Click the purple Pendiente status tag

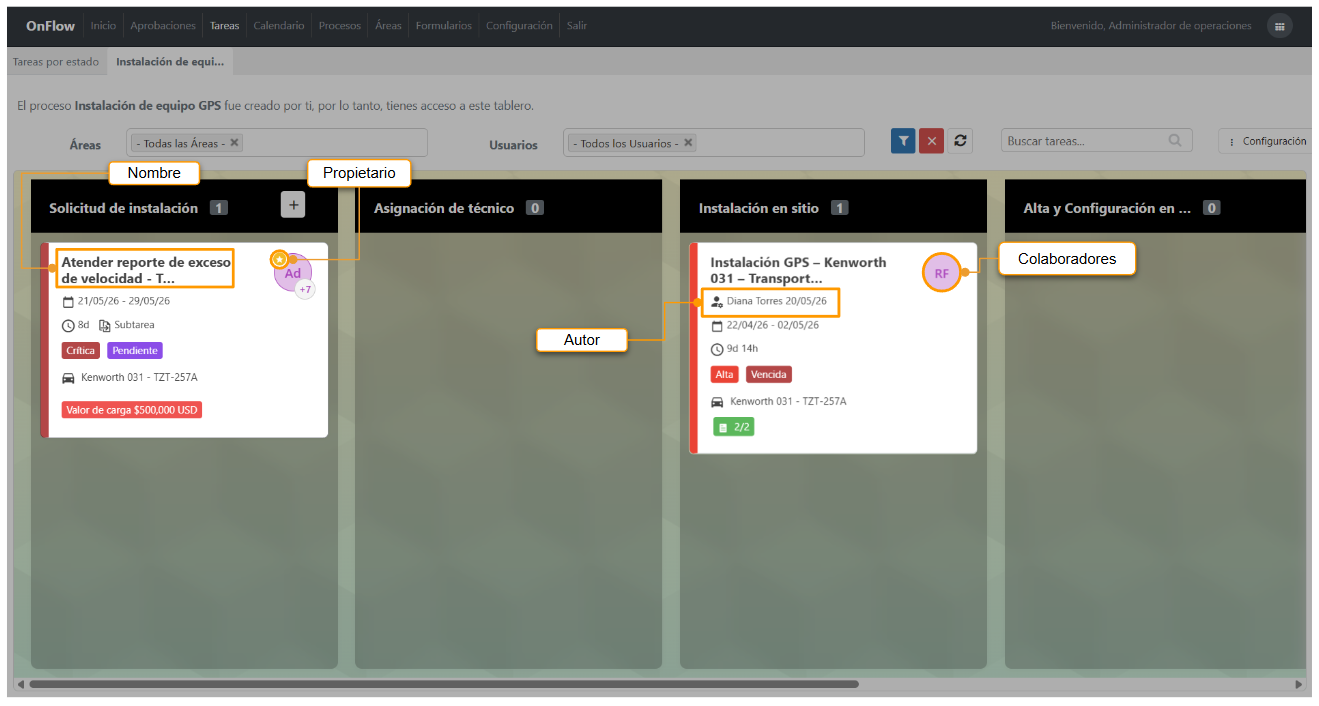click(135, 351)
